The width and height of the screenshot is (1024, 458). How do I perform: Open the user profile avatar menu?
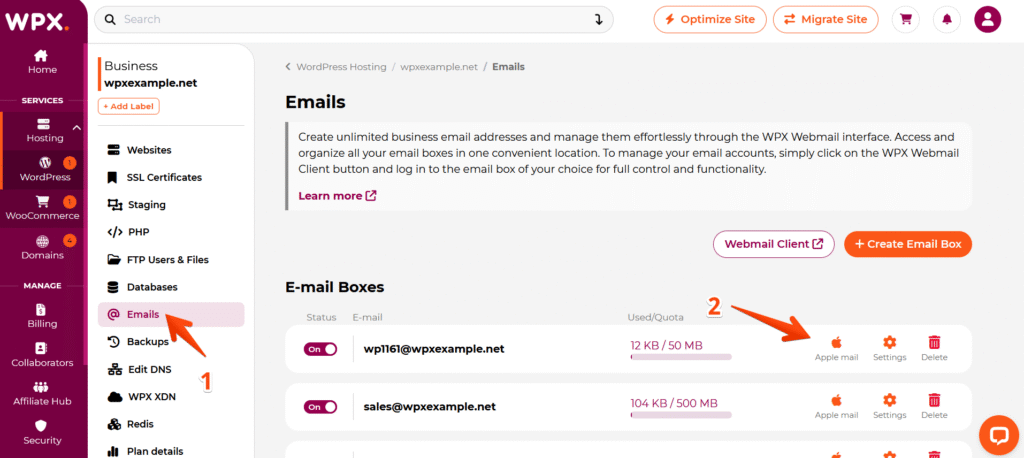click(987, 19)
